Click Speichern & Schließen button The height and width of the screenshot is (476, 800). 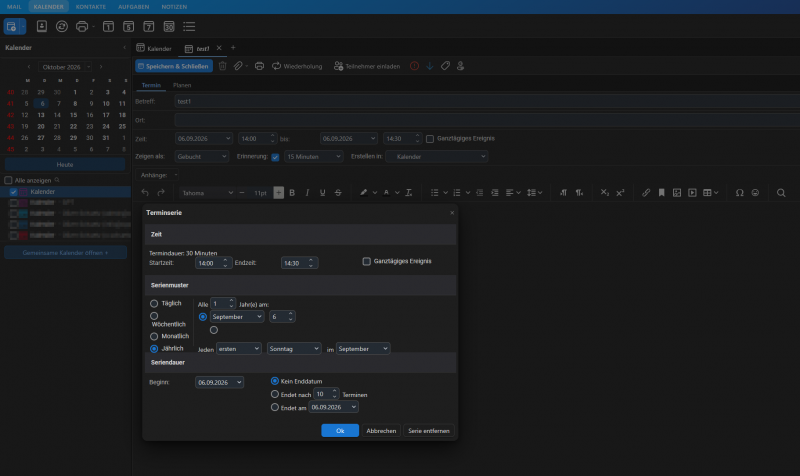coord(173,66)
